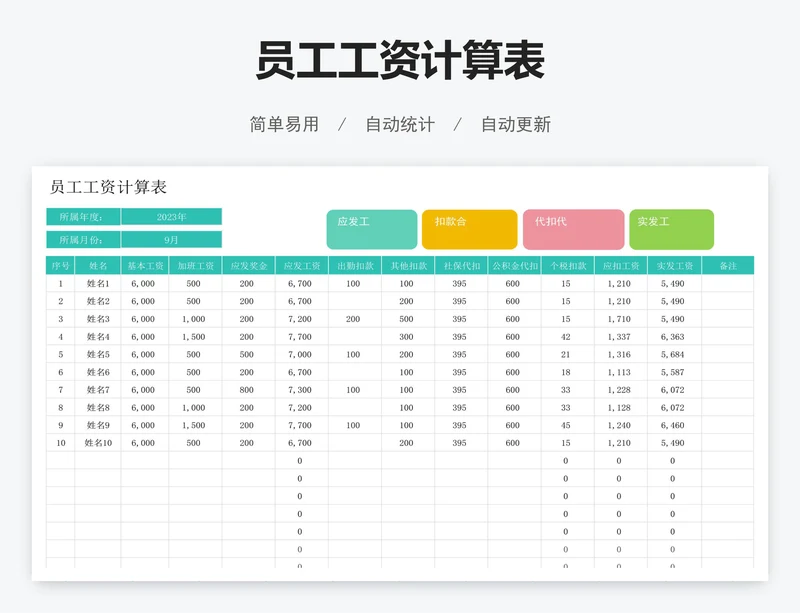The width and height of the screenshot is (800, 613).
Task: Click the green 实发工 summary card
Action: pyautogui.click(x=671, y=229)
